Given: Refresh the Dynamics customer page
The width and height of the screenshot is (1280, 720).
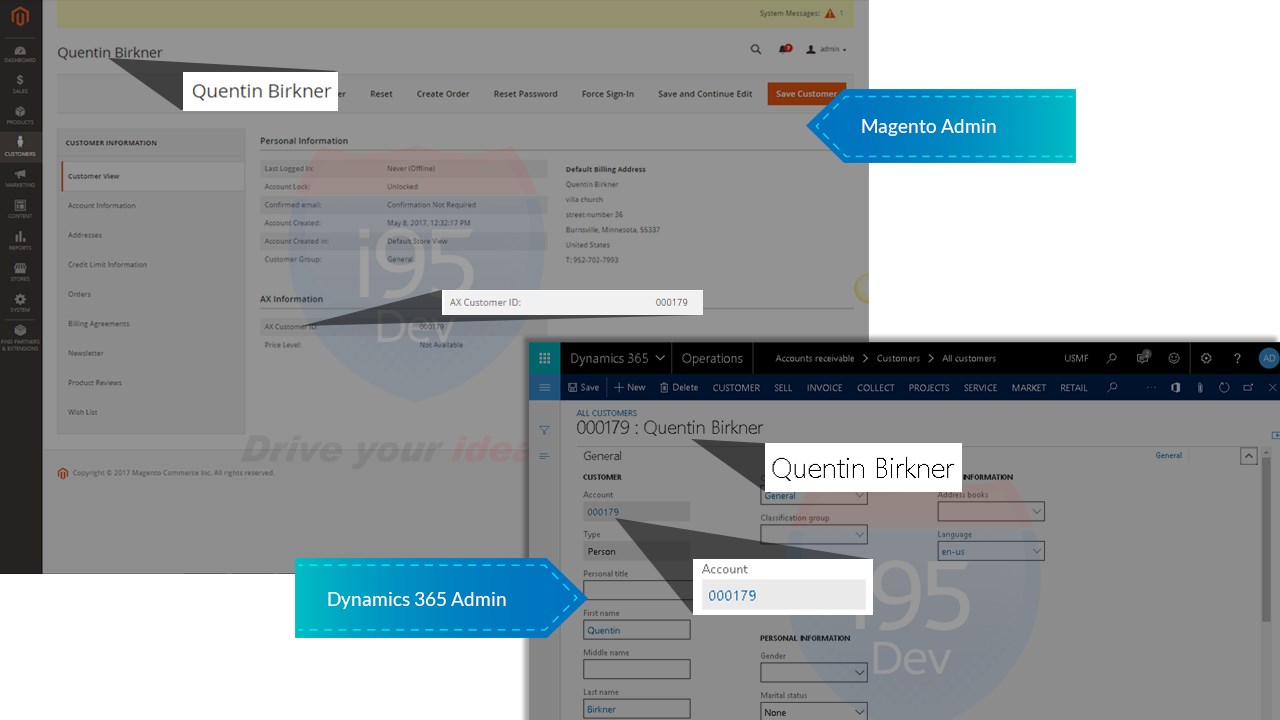Looking at the screenshot, I should click(x=1224, y=387).
